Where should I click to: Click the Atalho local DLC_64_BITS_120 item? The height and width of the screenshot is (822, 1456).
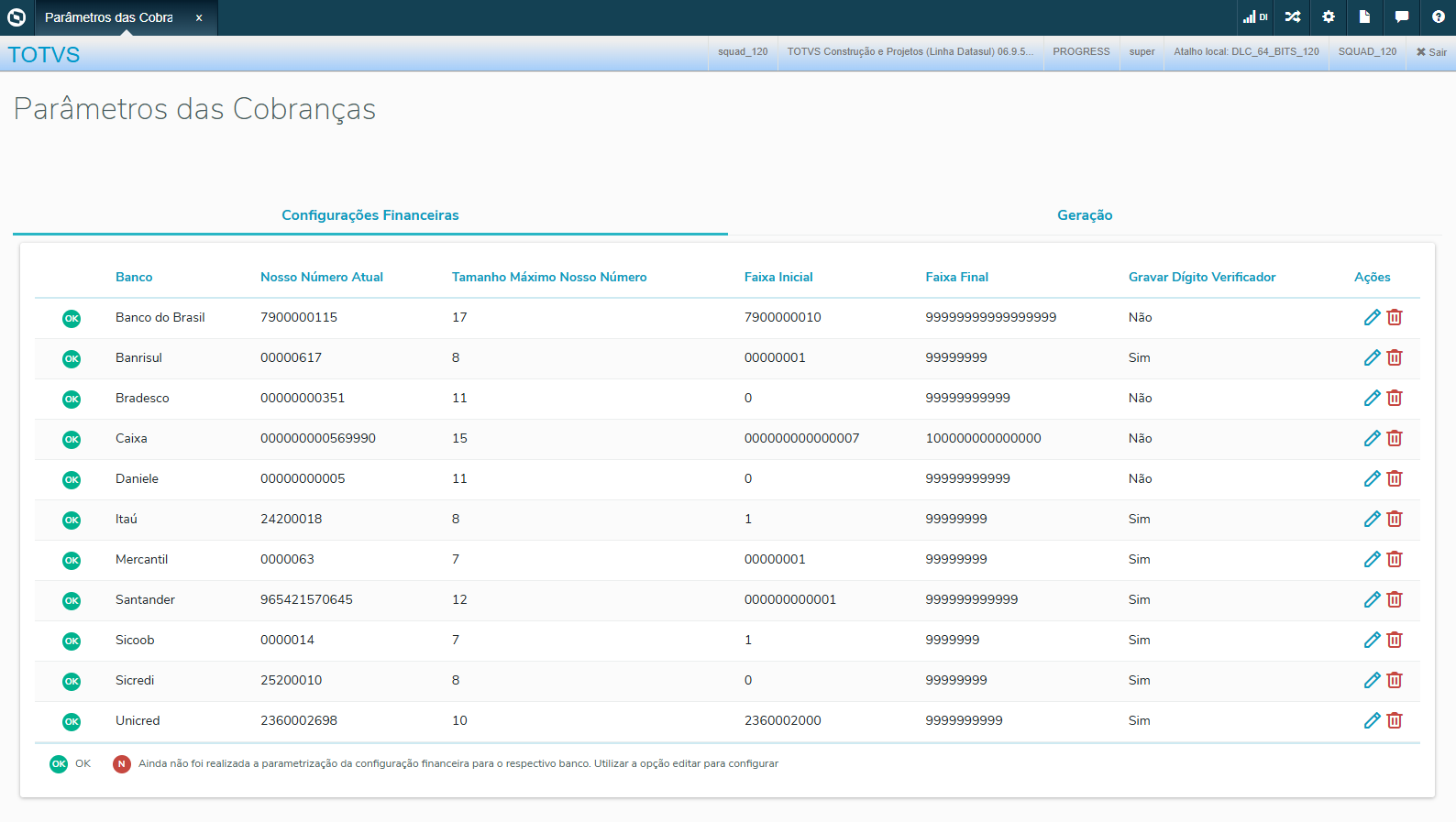1246,51
